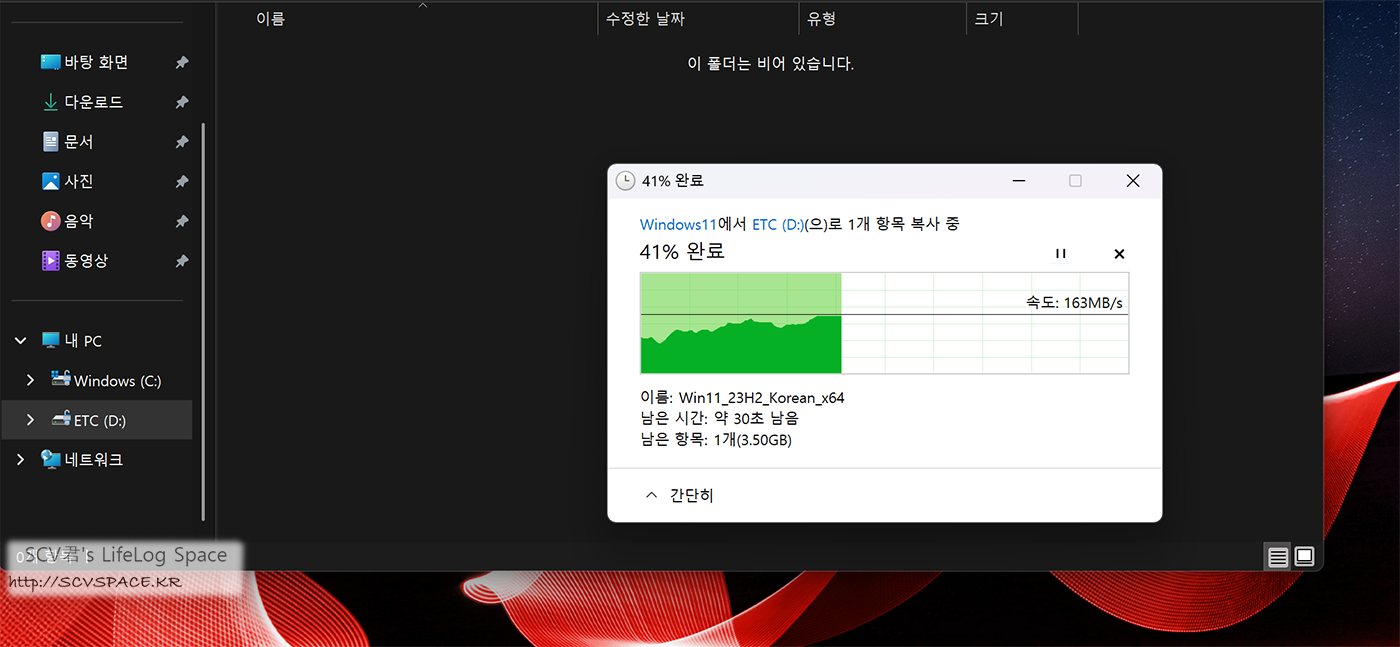Select the 사진 pictures icon
The width and height of the screenshot is (1400, 647).
click(x=50, y=181)
